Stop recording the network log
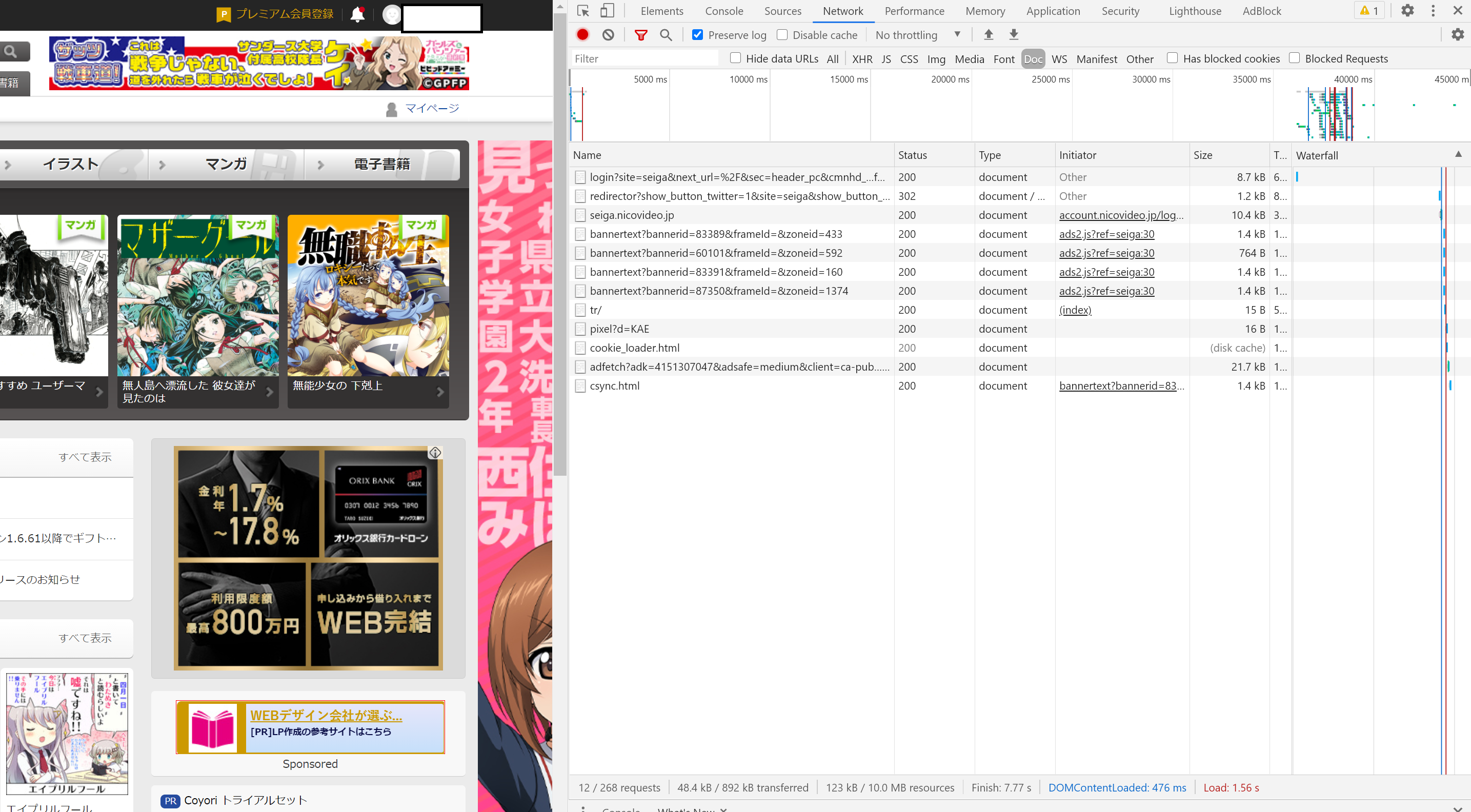This screenshot has width=1471, height=812. tap(582, 34)
